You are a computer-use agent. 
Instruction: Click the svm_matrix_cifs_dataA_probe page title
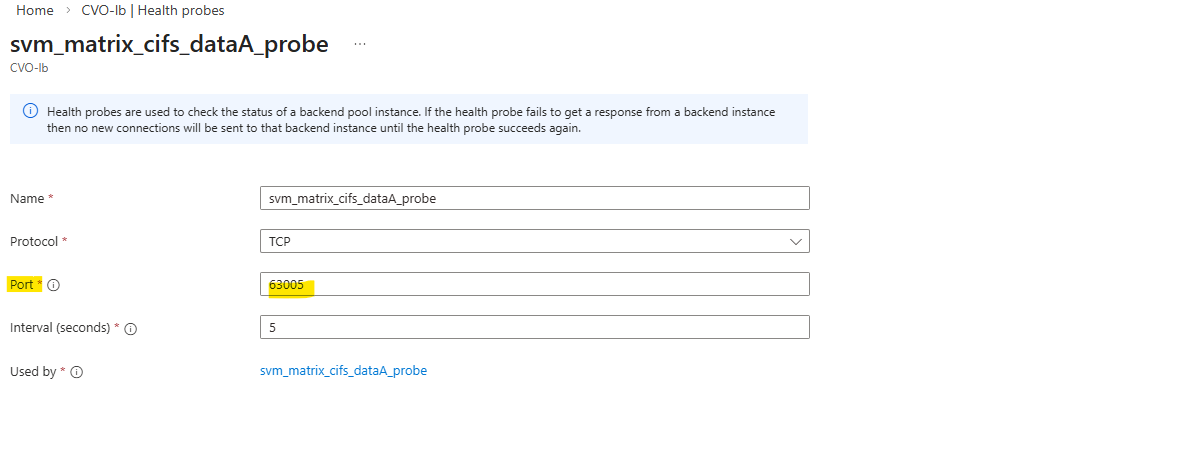(169, 45)
